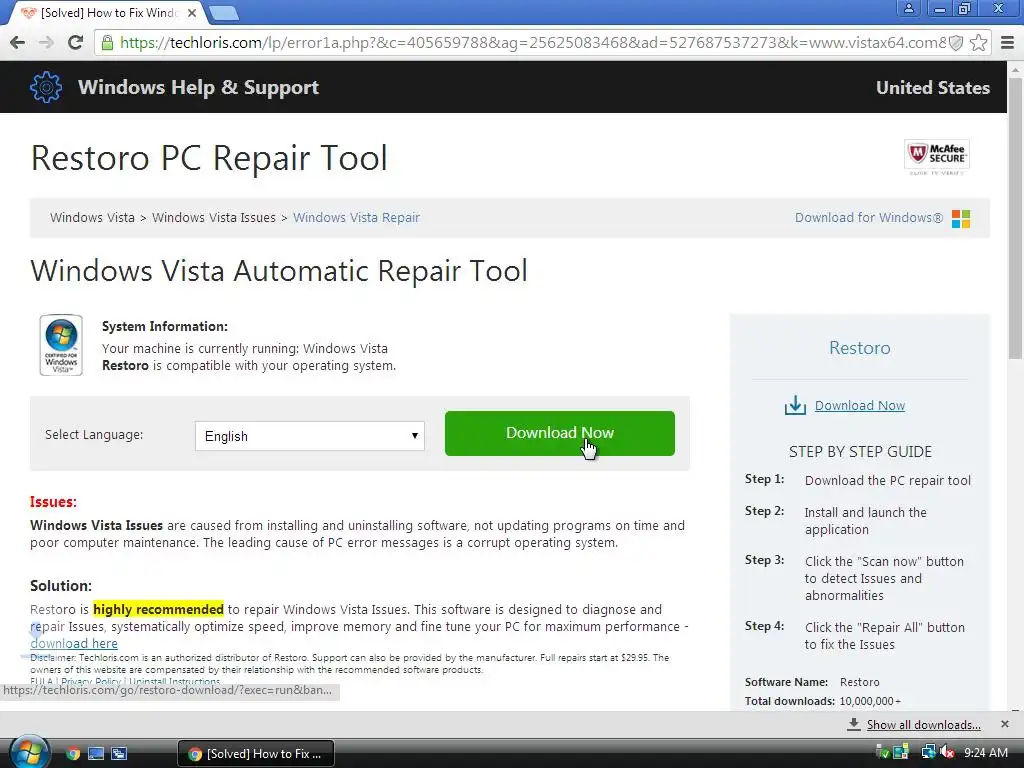Click the green padlock security icon
This screenshot has height=768, width=1024.
point(107,43)
